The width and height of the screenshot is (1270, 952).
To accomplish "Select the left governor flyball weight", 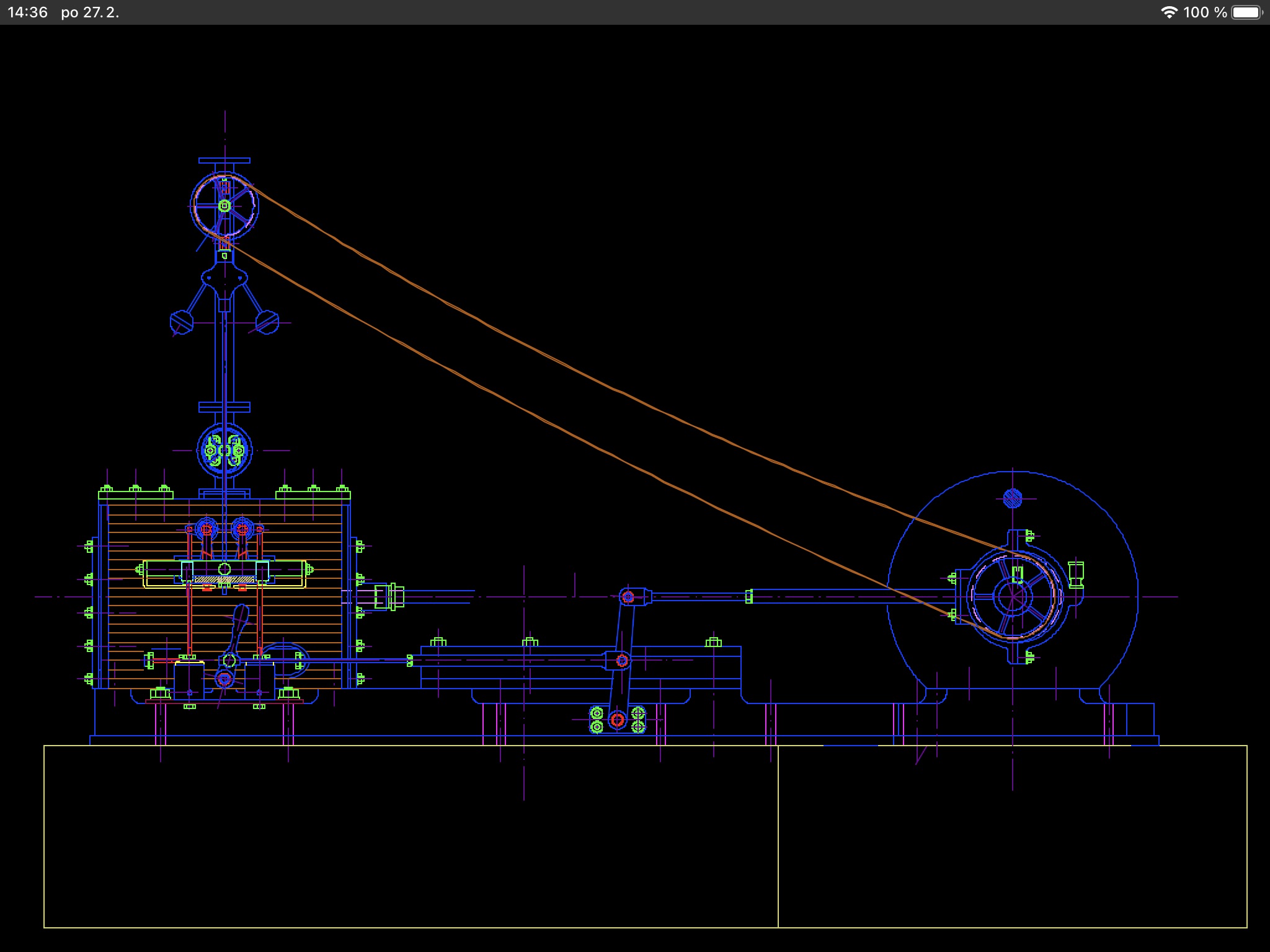I will click(x=182, y=322).
